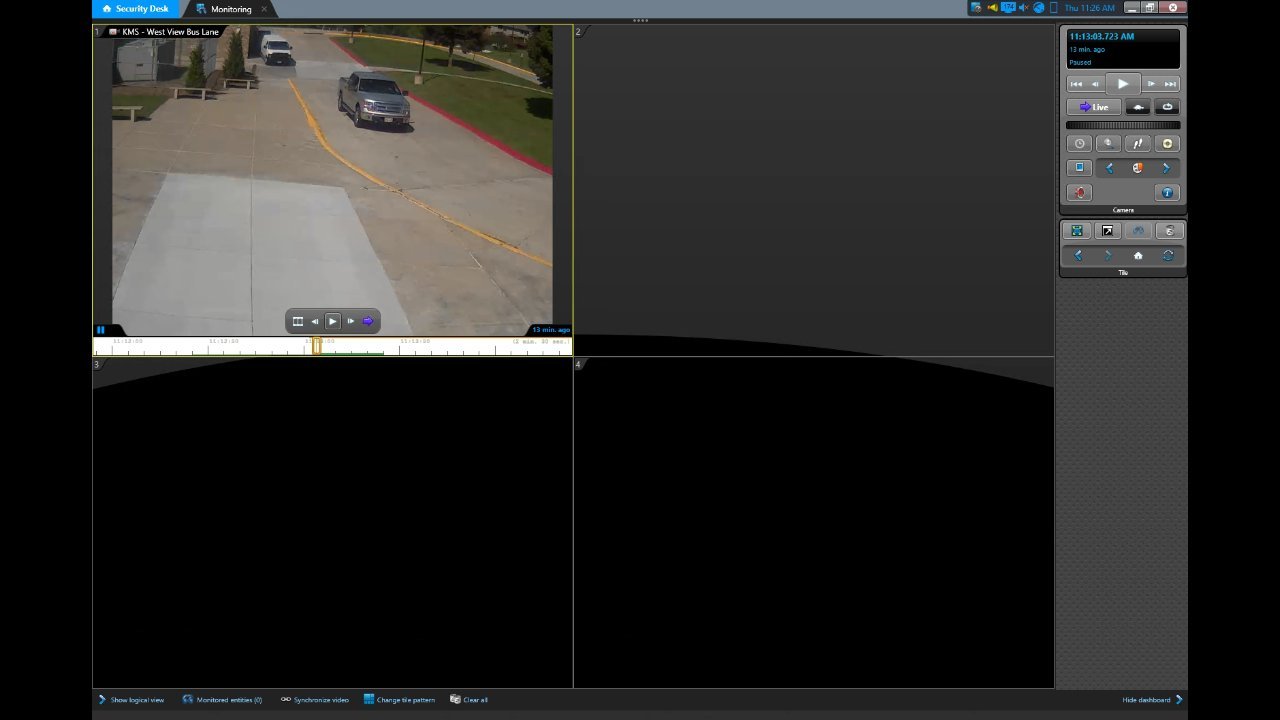Click the first tray icon with gear
The image size is (1280, 720).
point(976,8)
